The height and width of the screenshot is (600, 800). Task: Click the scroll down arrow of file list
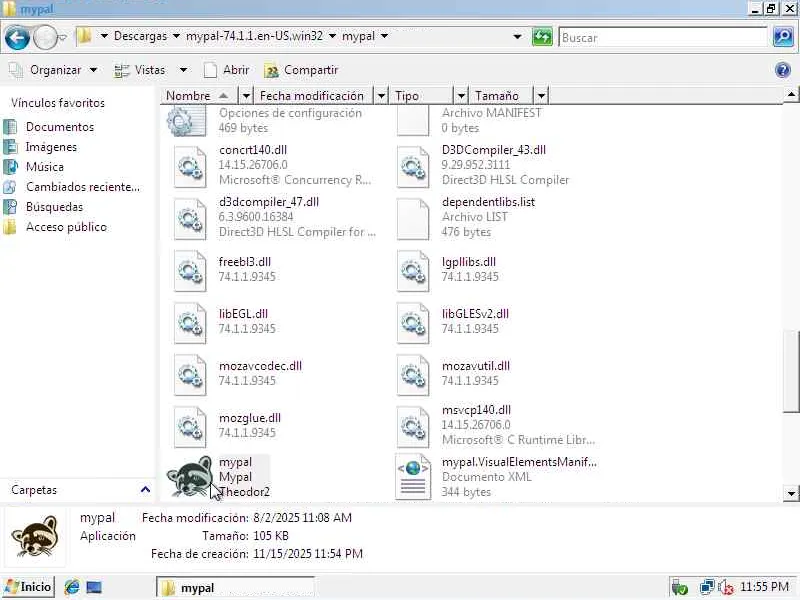(x=791, y=493)
